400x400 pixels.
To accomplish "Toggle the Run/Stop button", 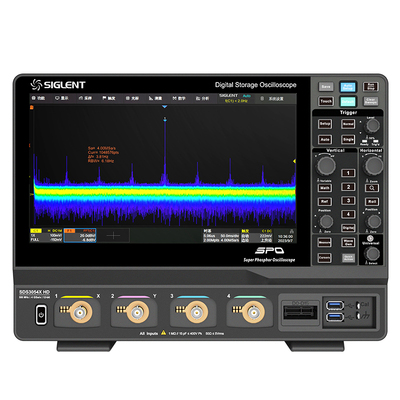I will click(x=371, y=87).
